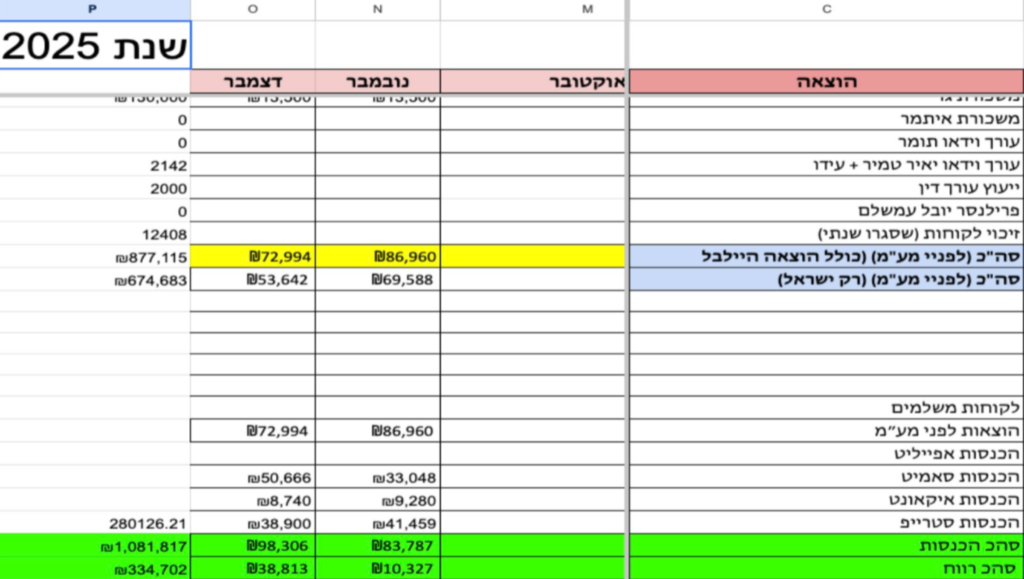Select the ₪38,813 December profit cell
This screenshot has width=1024, height=579.
(252, 568)
